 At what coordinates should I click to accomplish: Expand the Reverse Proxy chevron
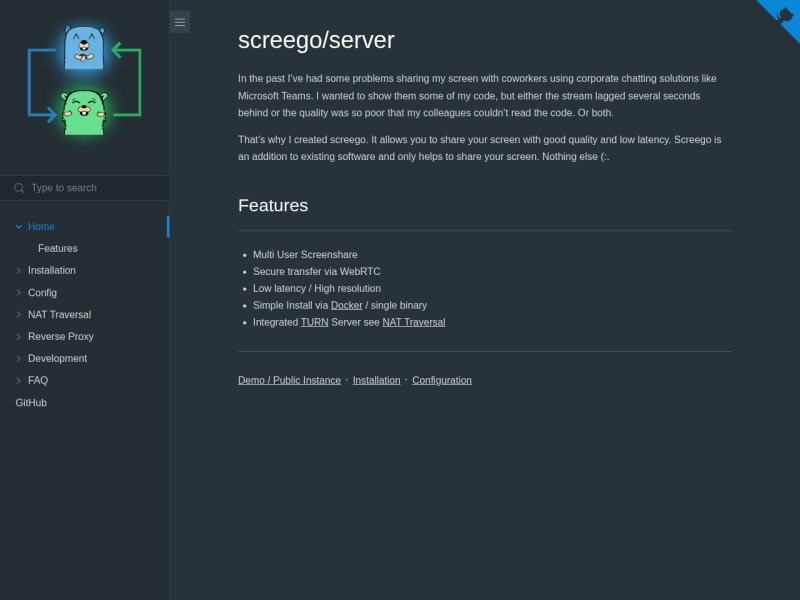pos(18,336)
